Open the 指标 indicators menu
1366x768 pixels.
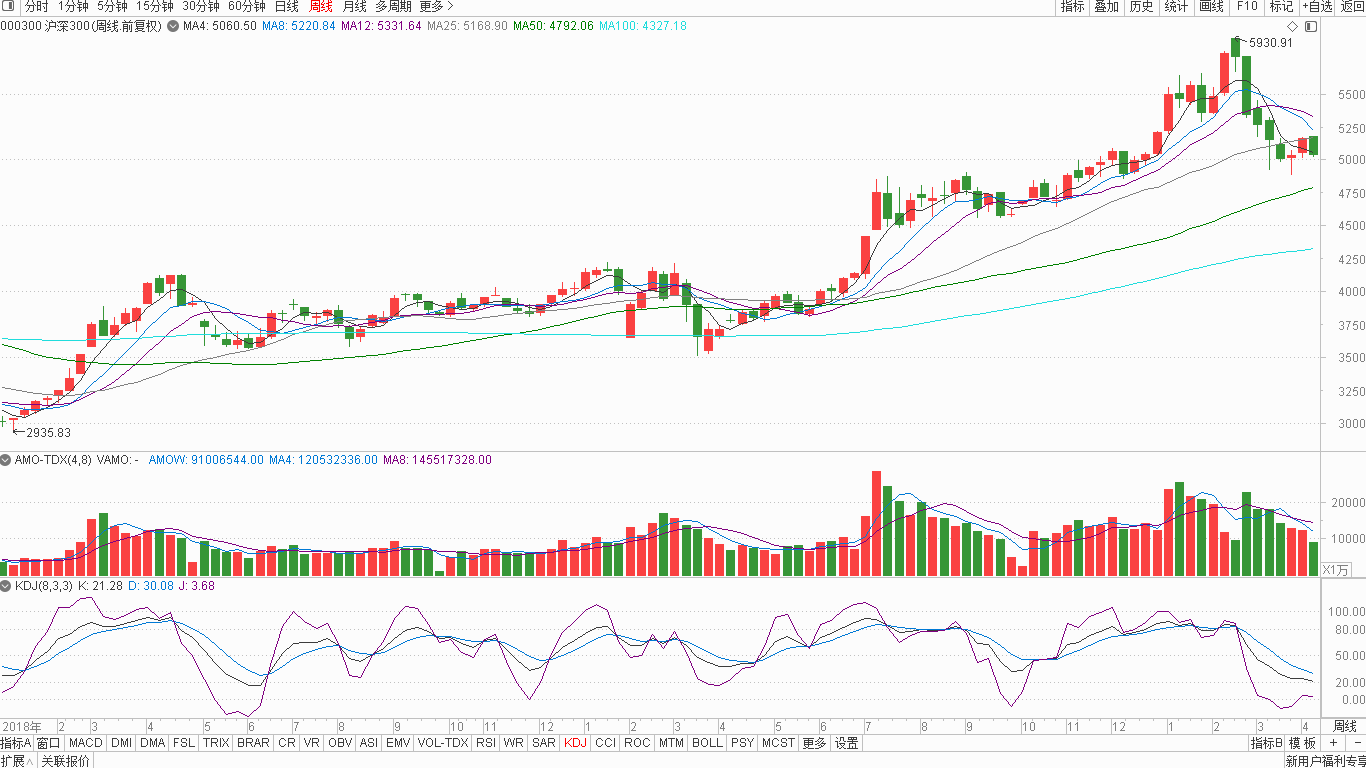point(1072,6)
